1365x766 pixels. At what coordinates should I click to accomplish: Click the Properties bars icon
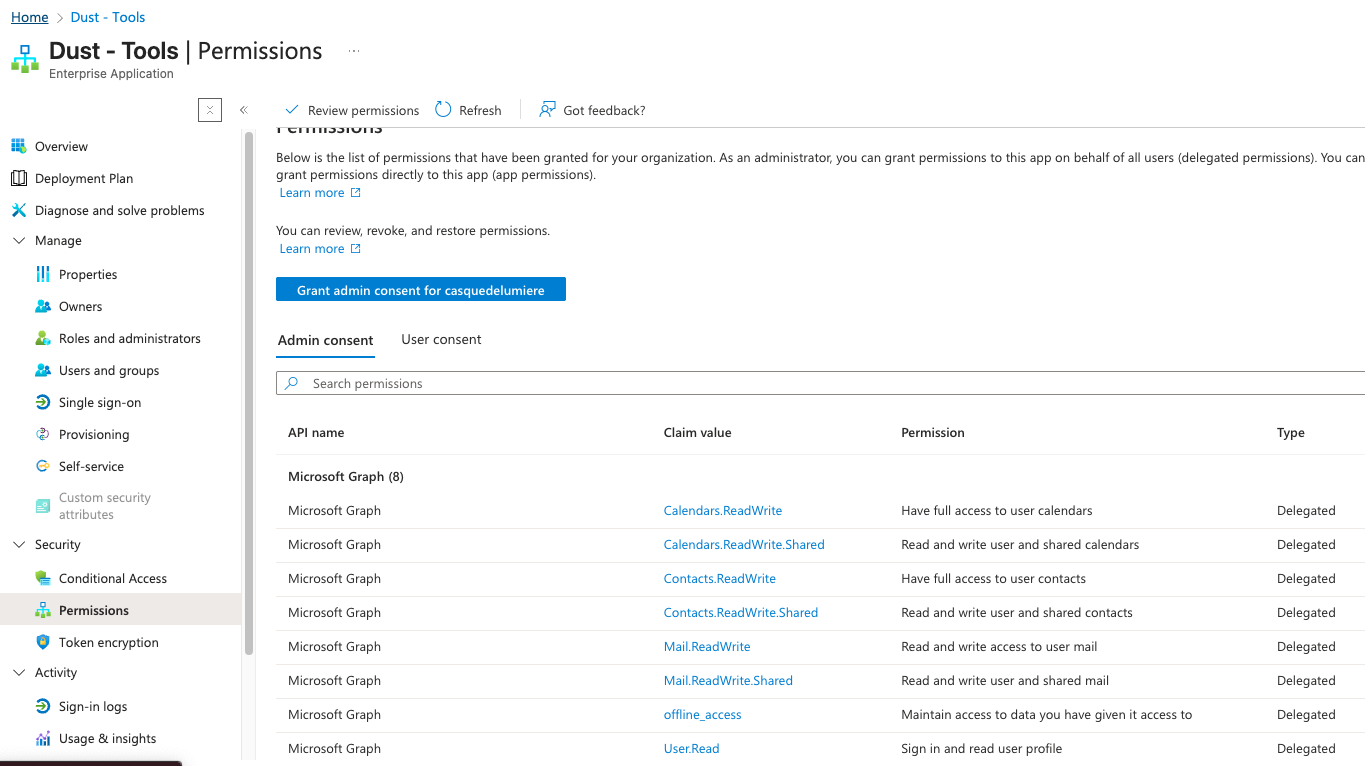[x=42, y=274]
